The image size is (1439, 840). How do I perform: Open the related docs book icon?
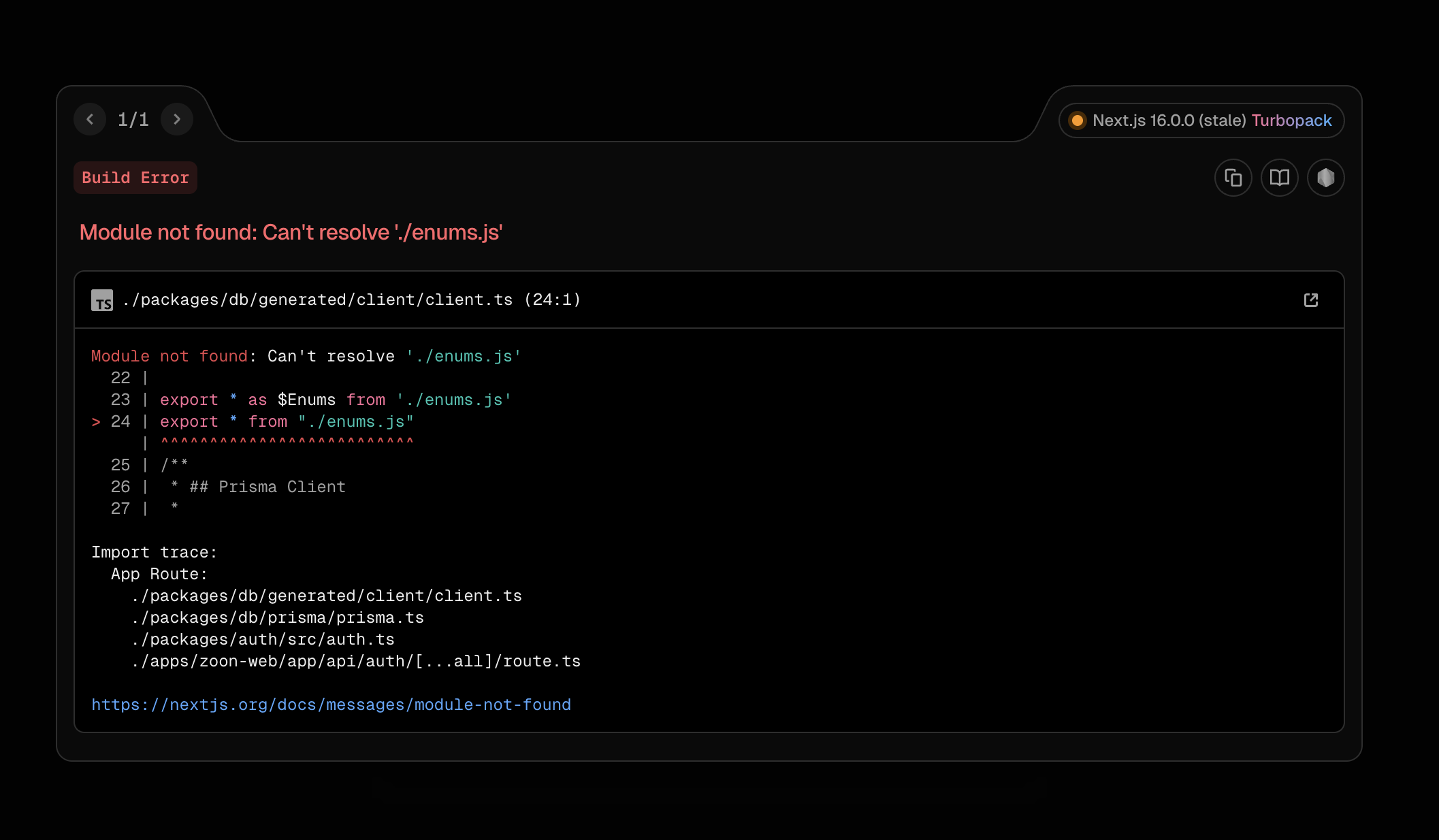click(x=1279, y=178)
